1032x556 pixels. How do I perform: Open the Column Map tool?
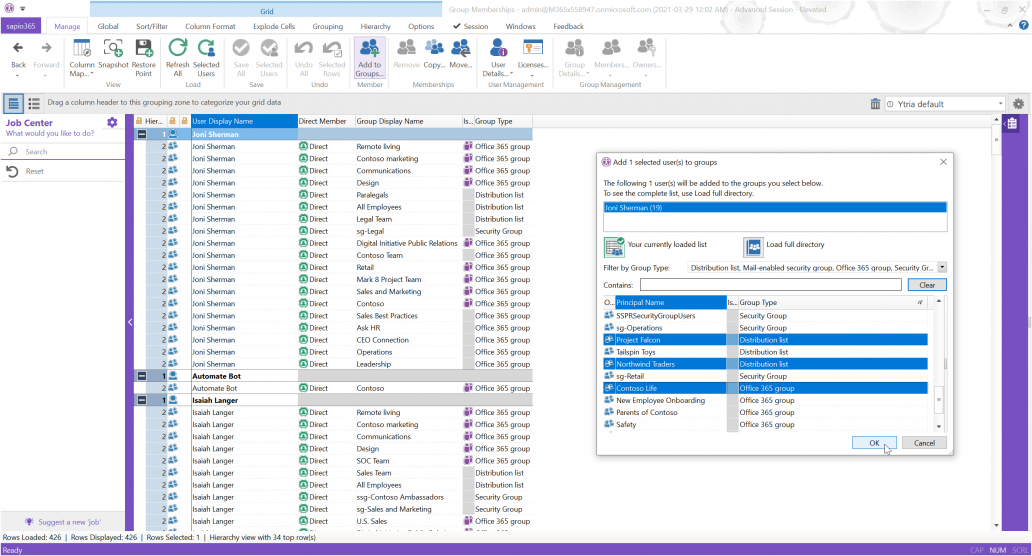coord(82,57)
